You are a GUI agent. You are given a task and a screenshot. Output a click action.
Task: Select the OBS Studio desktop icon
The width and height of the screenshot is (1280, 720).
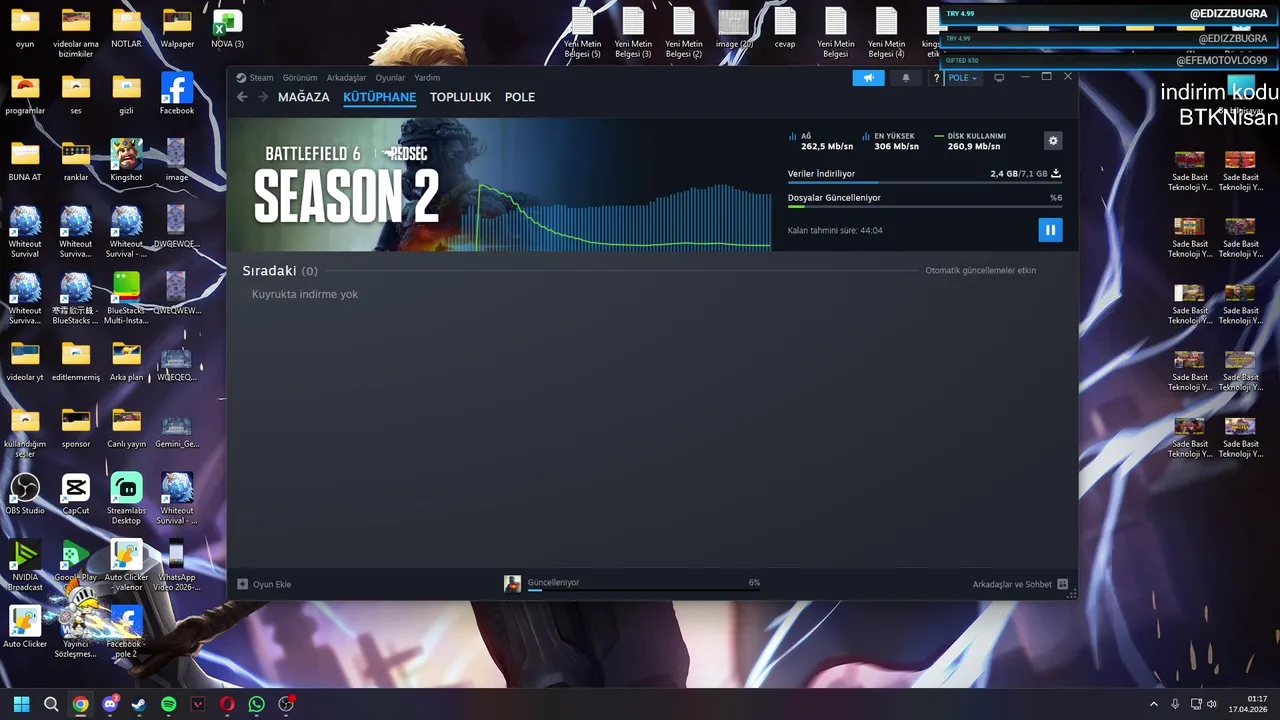(x=25, y=494)
